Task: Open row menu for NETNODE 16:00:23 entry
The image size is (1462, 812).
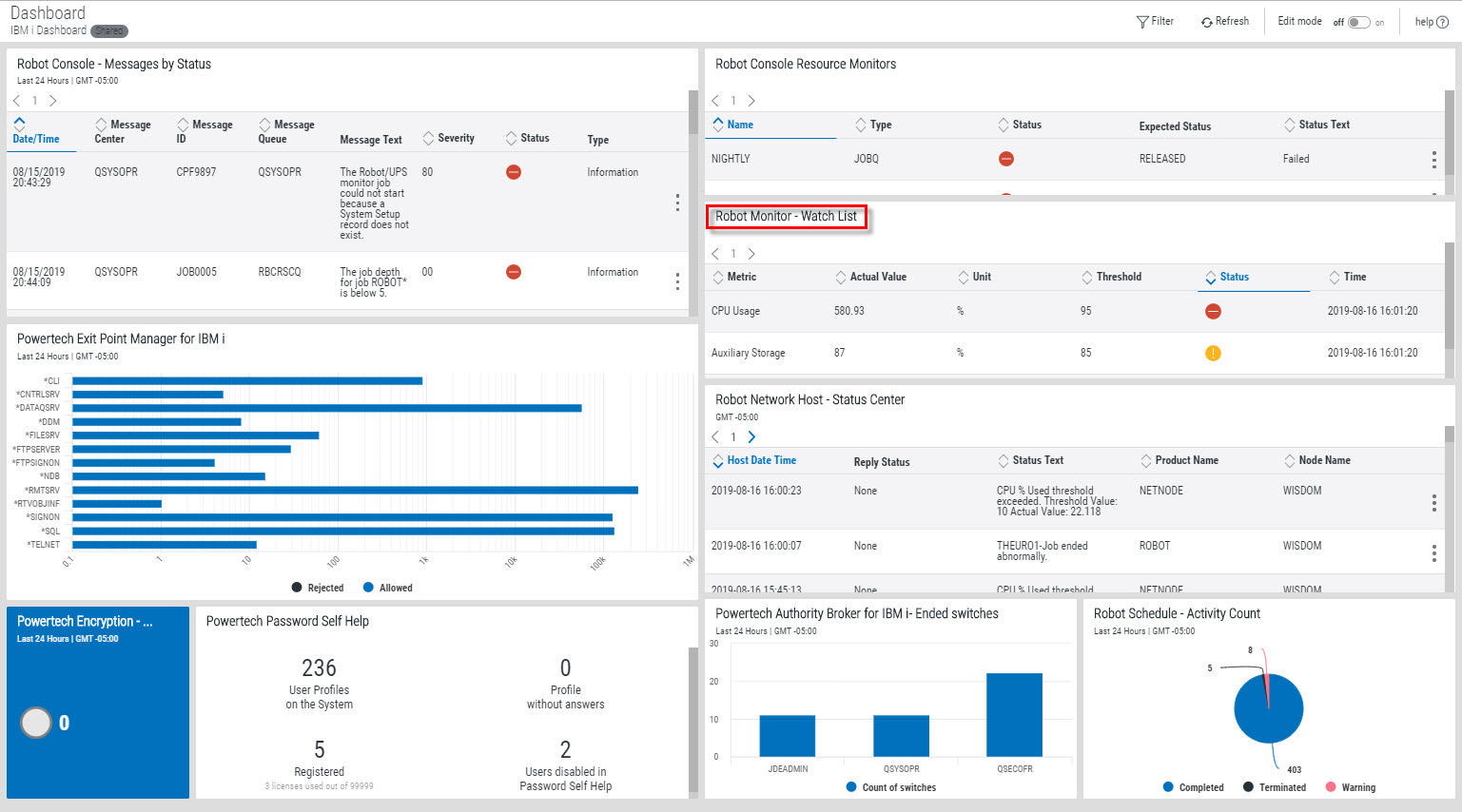Action: tap(1434, 503)
